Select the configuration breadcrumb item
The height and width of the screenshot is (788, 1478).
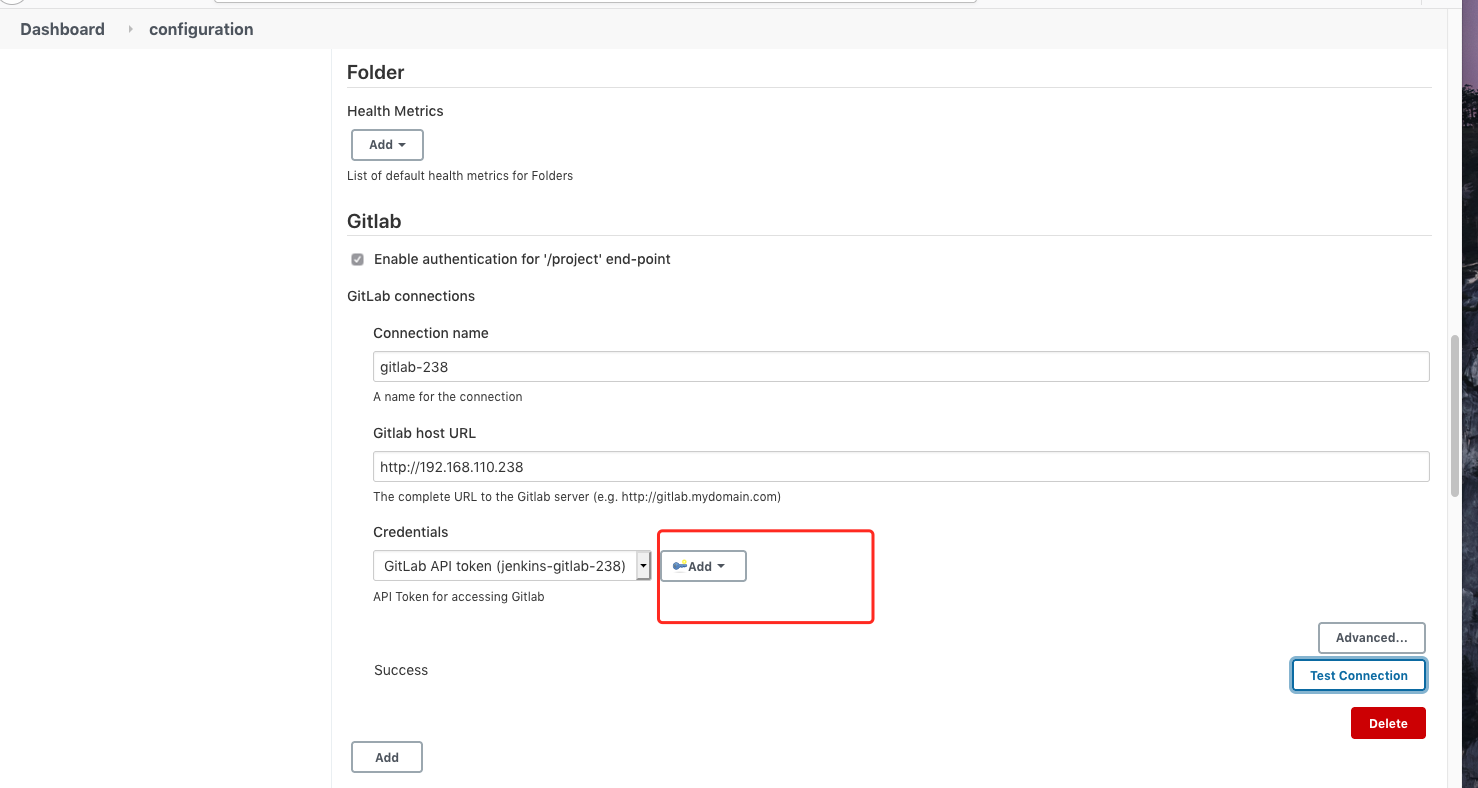point(201,29)
